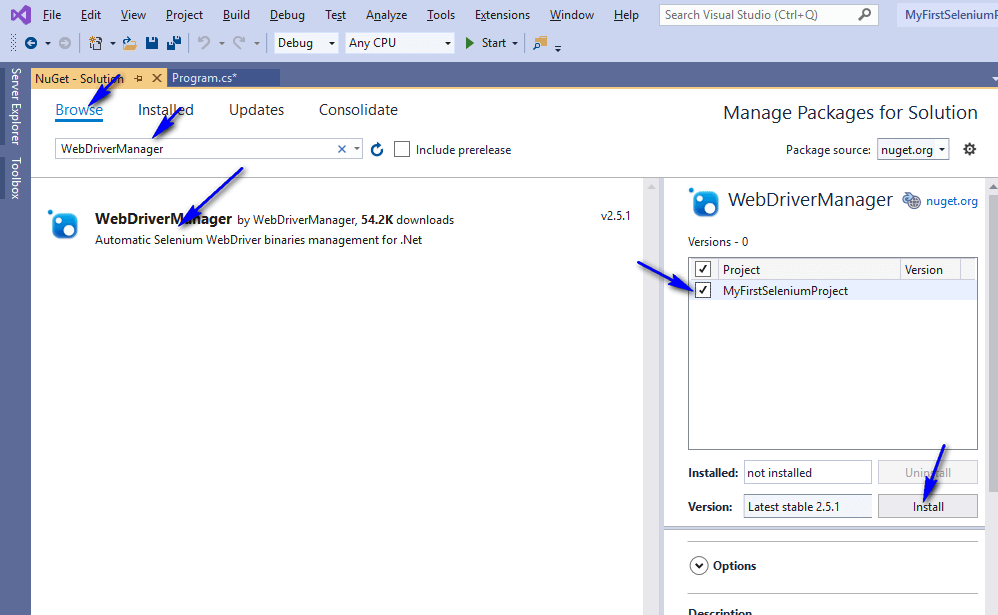Open the nuget.org link

tap(952, 201)
